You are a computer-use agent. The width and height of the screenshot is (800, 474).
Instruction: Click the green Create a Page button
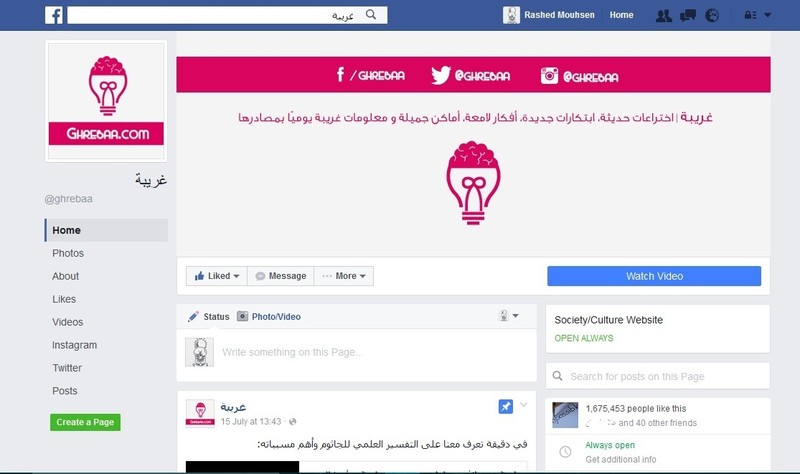pos(85,422)
